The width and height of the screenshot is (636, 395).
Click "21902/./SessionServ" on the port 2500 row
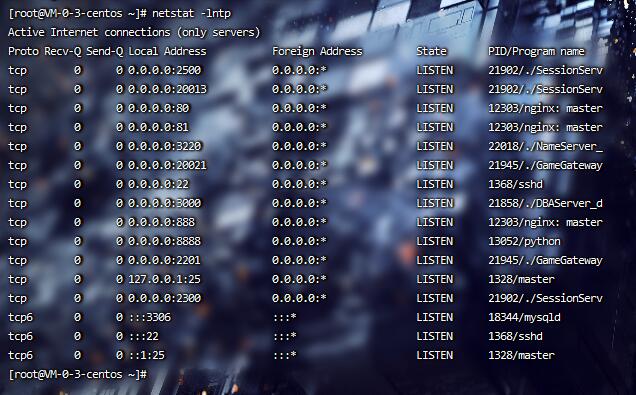[x=546, y=70]
